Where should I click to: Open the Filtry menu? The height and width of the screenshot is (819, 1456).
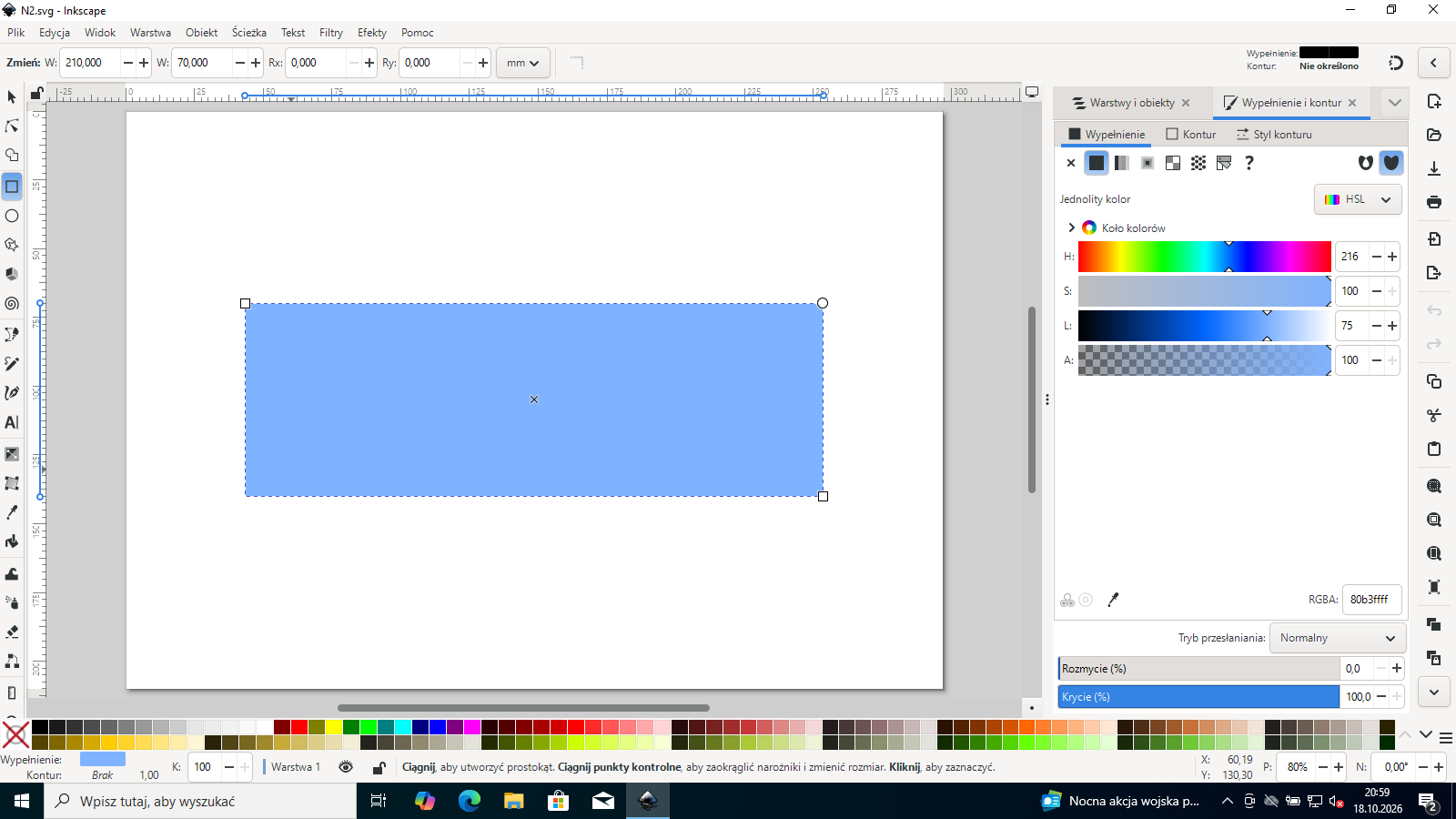331,33
